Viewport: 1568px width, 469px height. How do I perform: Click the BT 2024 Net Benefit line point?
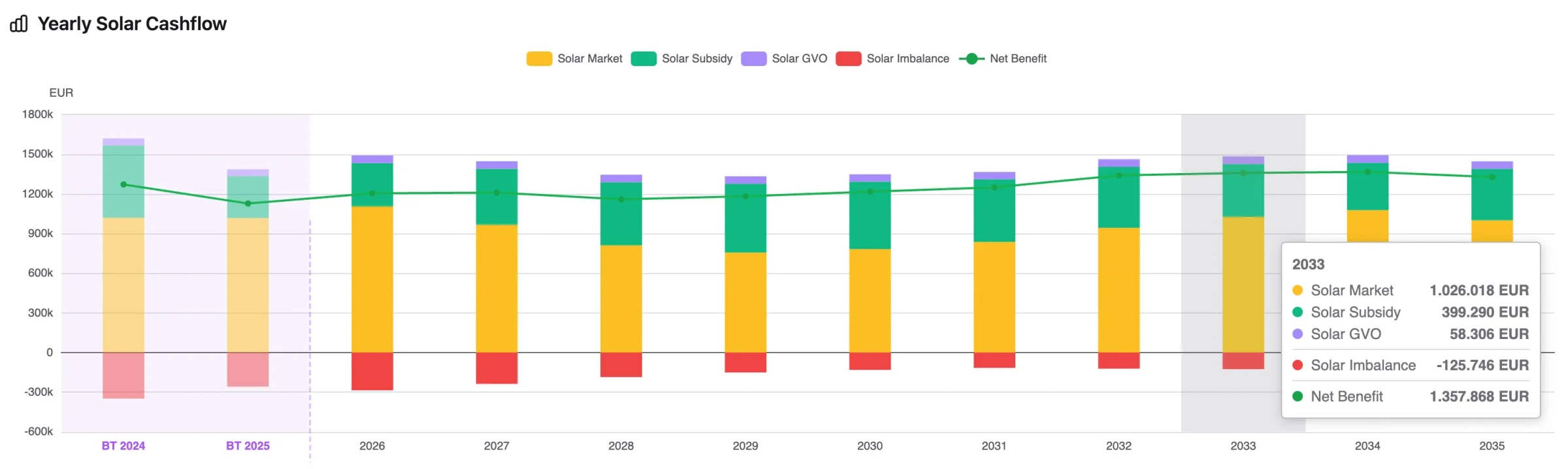click(123, 185)
